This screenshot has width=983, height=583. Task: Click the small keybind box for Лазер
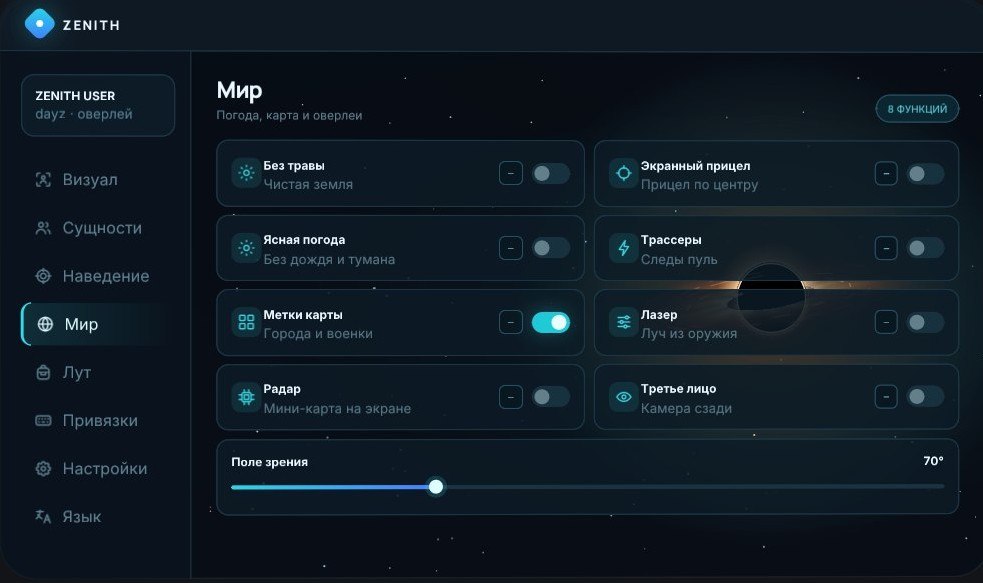point(886,322)
